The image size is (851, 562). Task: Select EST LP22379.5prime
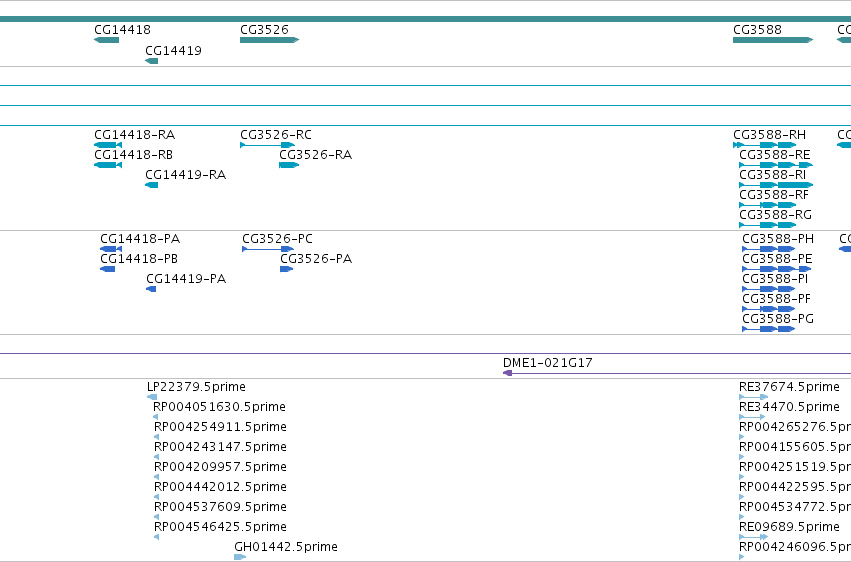(x=152, y=397)
